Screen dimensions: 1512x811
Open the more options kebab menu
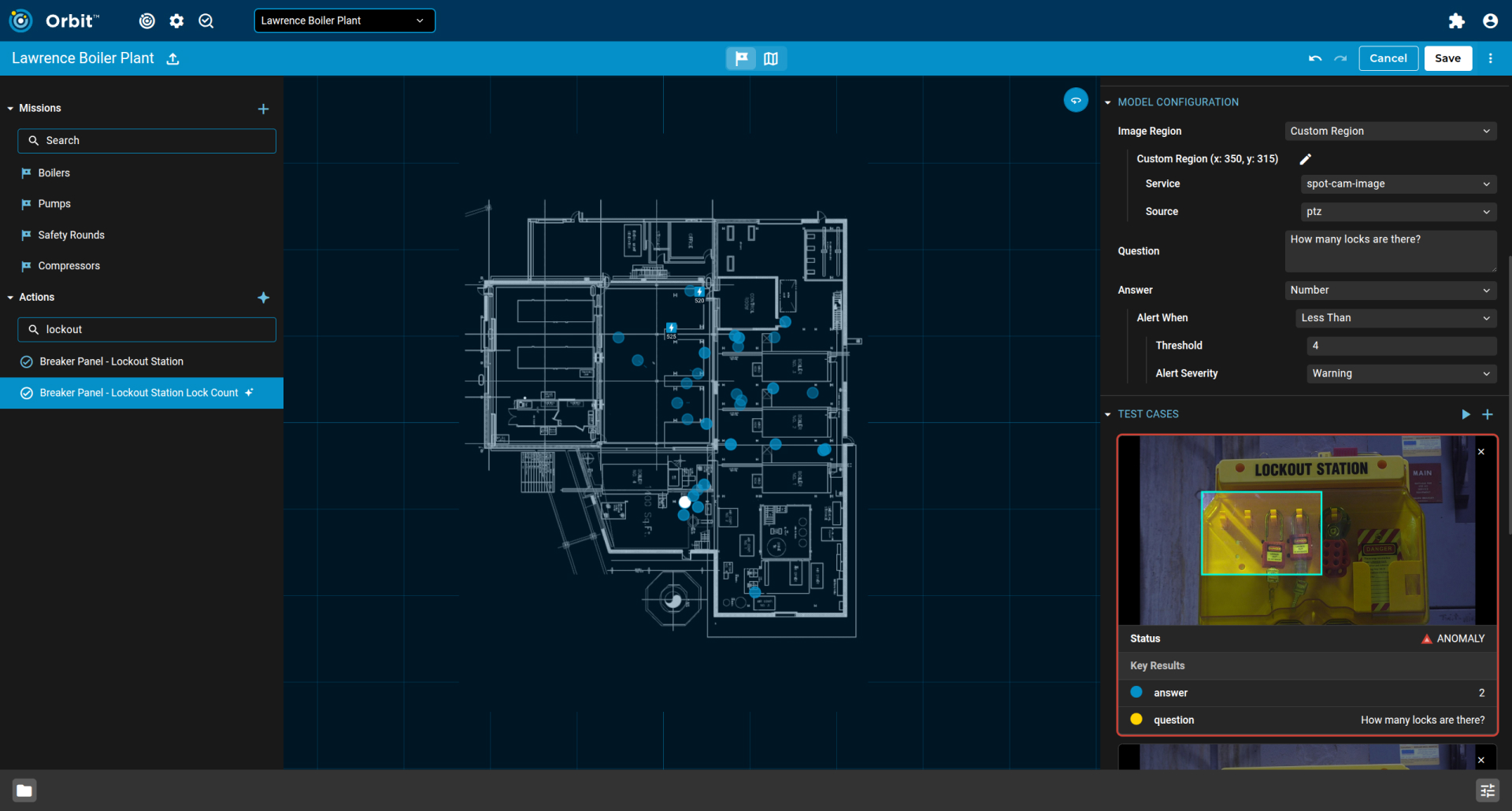[1490, 58]
